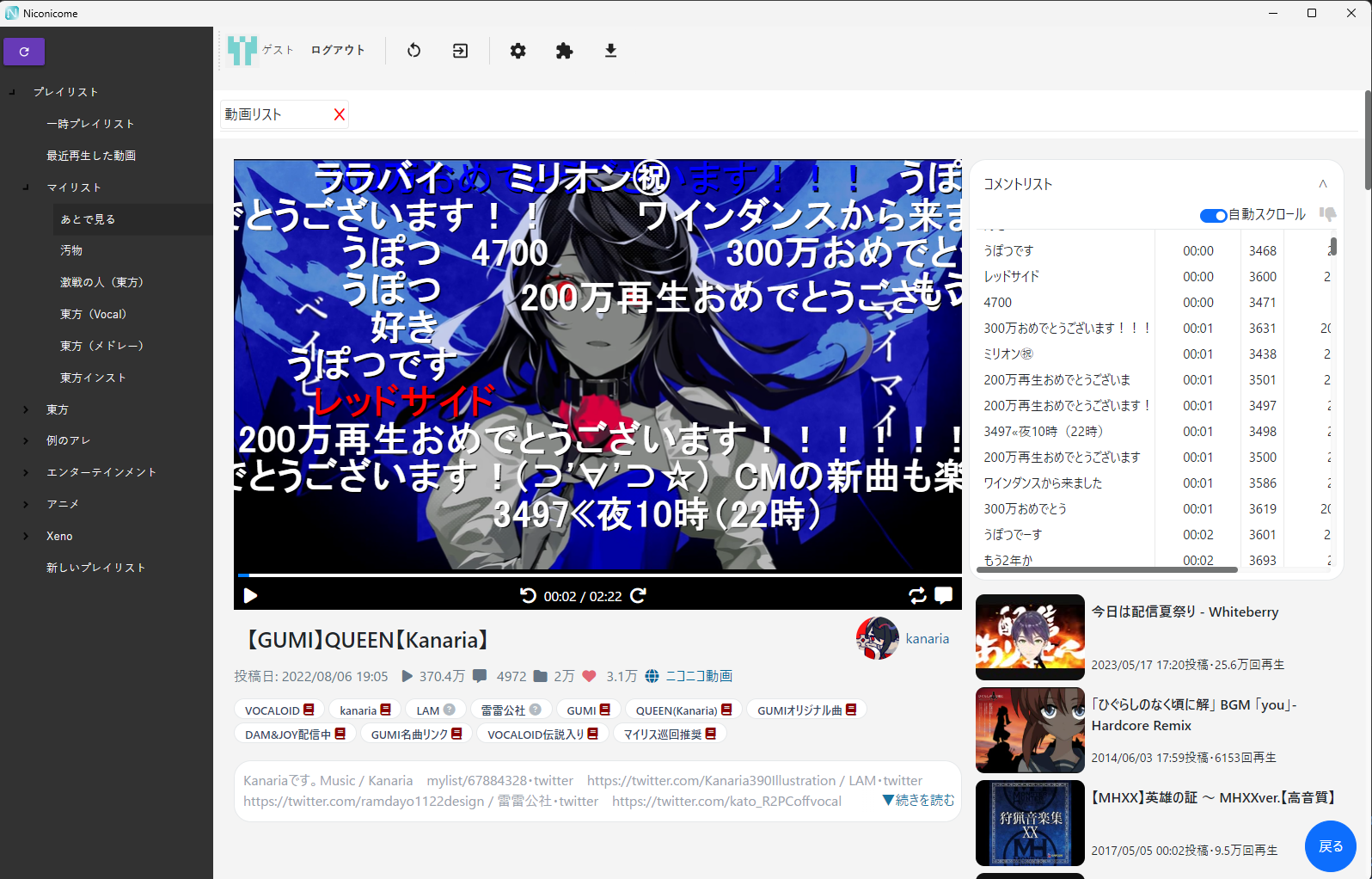Play the video with the play button
The image size is (1372, 879).
point(250,595)
